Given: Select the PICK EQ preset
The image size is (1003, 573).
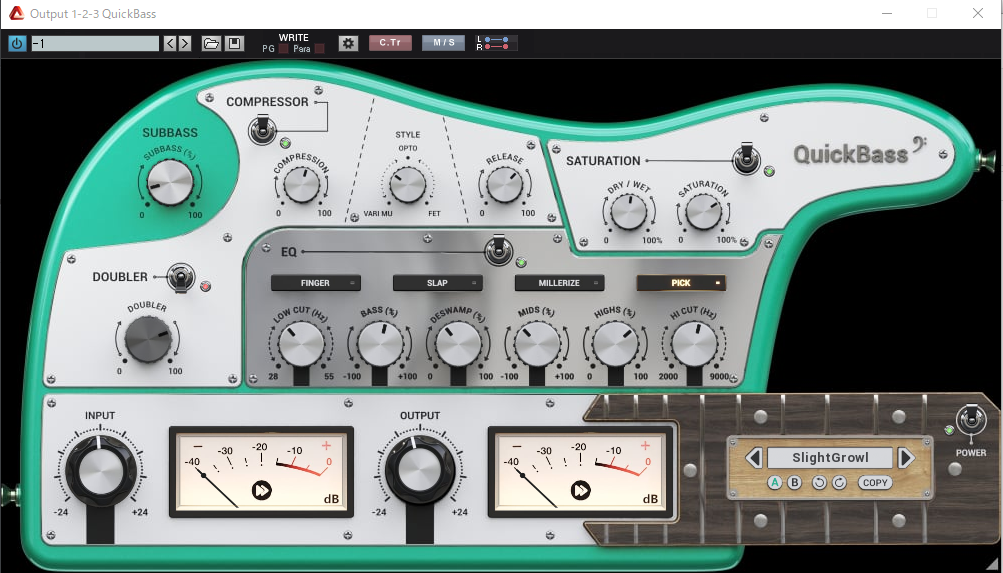Looking at the screenshot, I should pyautogui.click(x=681, y=283).
